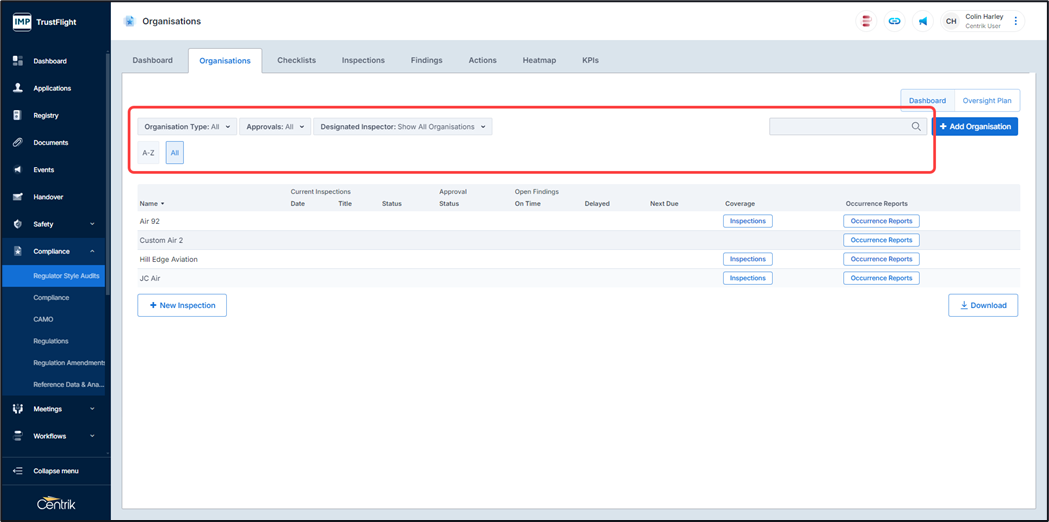Open the Designated Inspector dropdown

(402, 127)
